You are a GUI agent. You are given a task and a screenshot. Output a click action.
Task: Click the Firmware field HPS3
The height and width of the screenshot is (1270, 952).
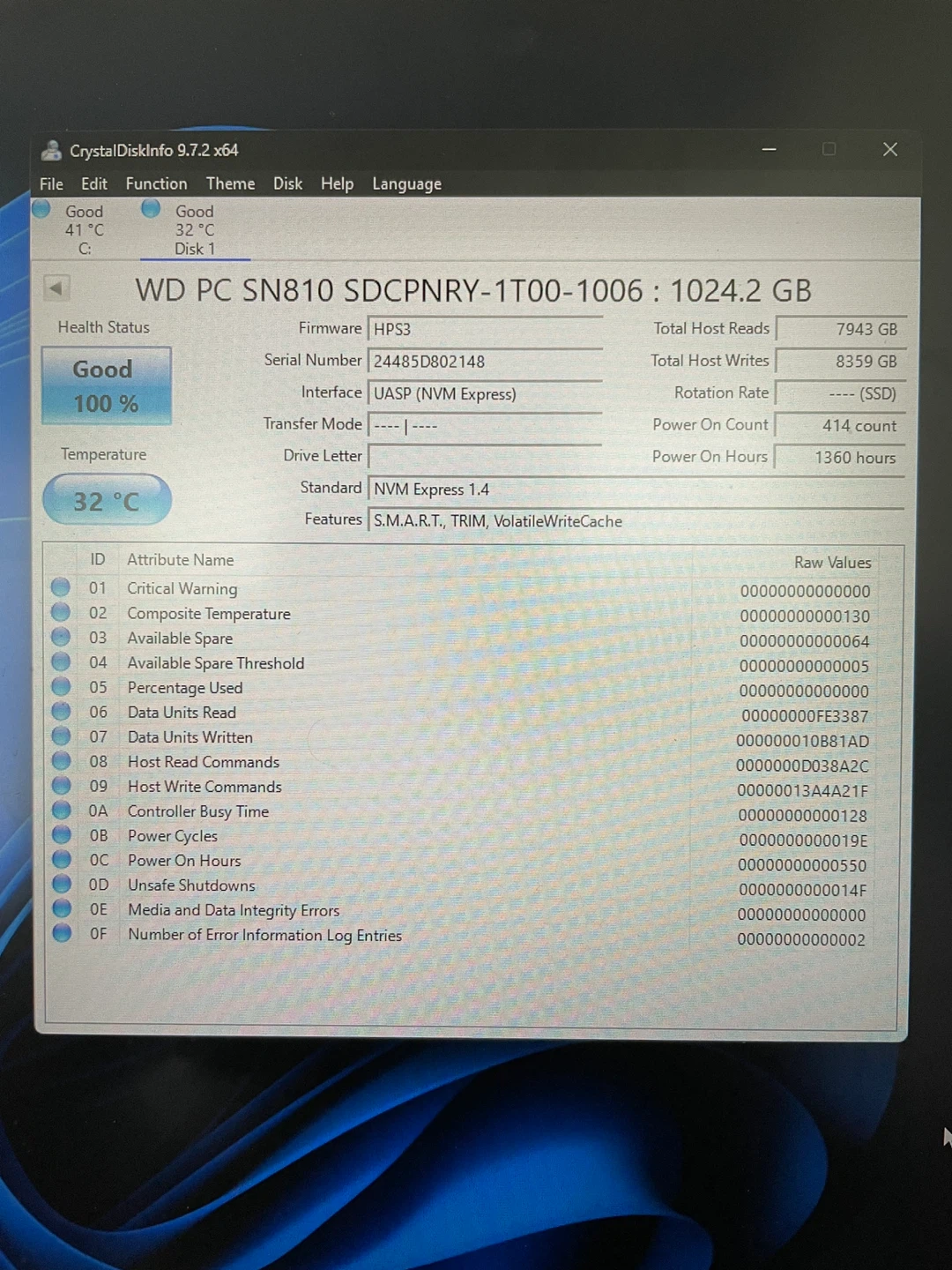[485, 329]
